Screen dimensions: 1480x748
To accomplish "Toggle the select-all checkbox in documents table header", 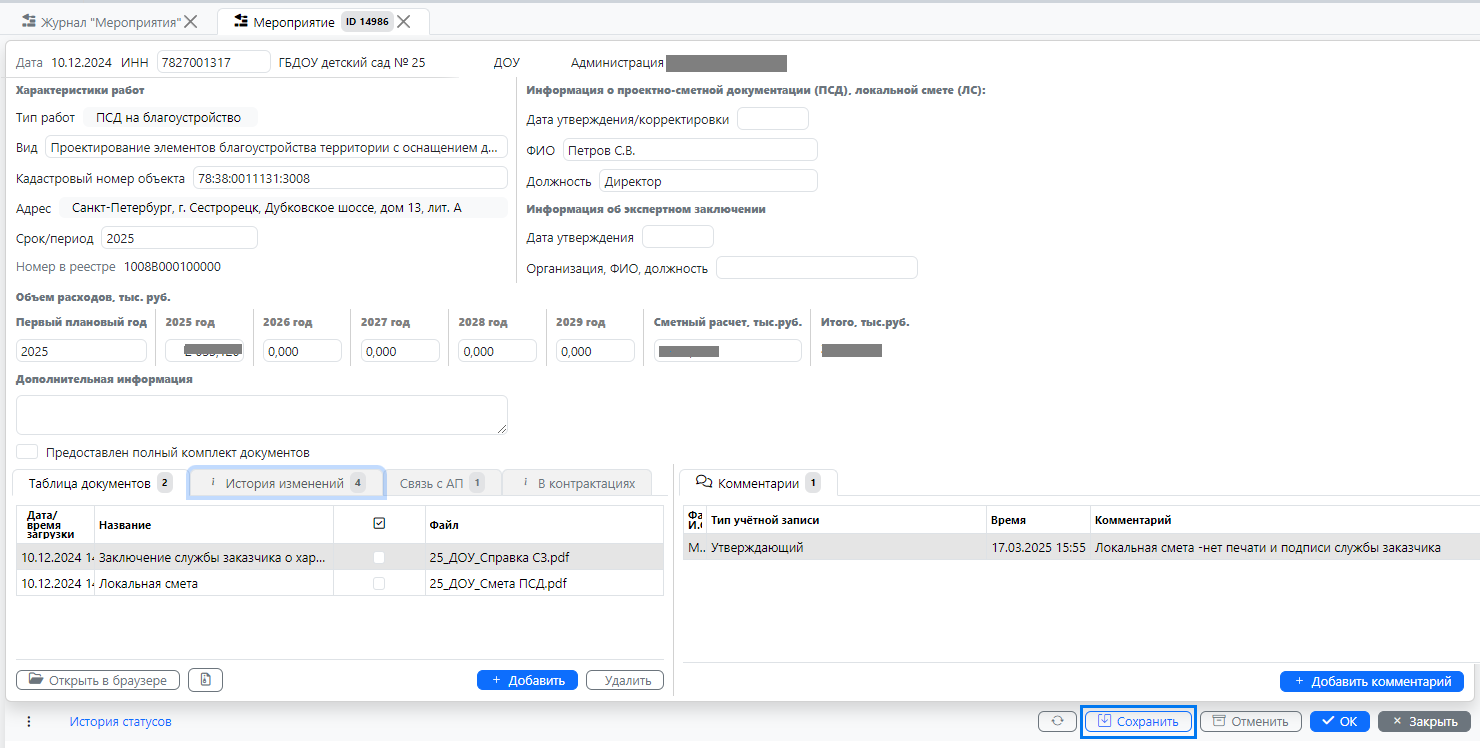I will pyautogui.click(x=379, y=524).
